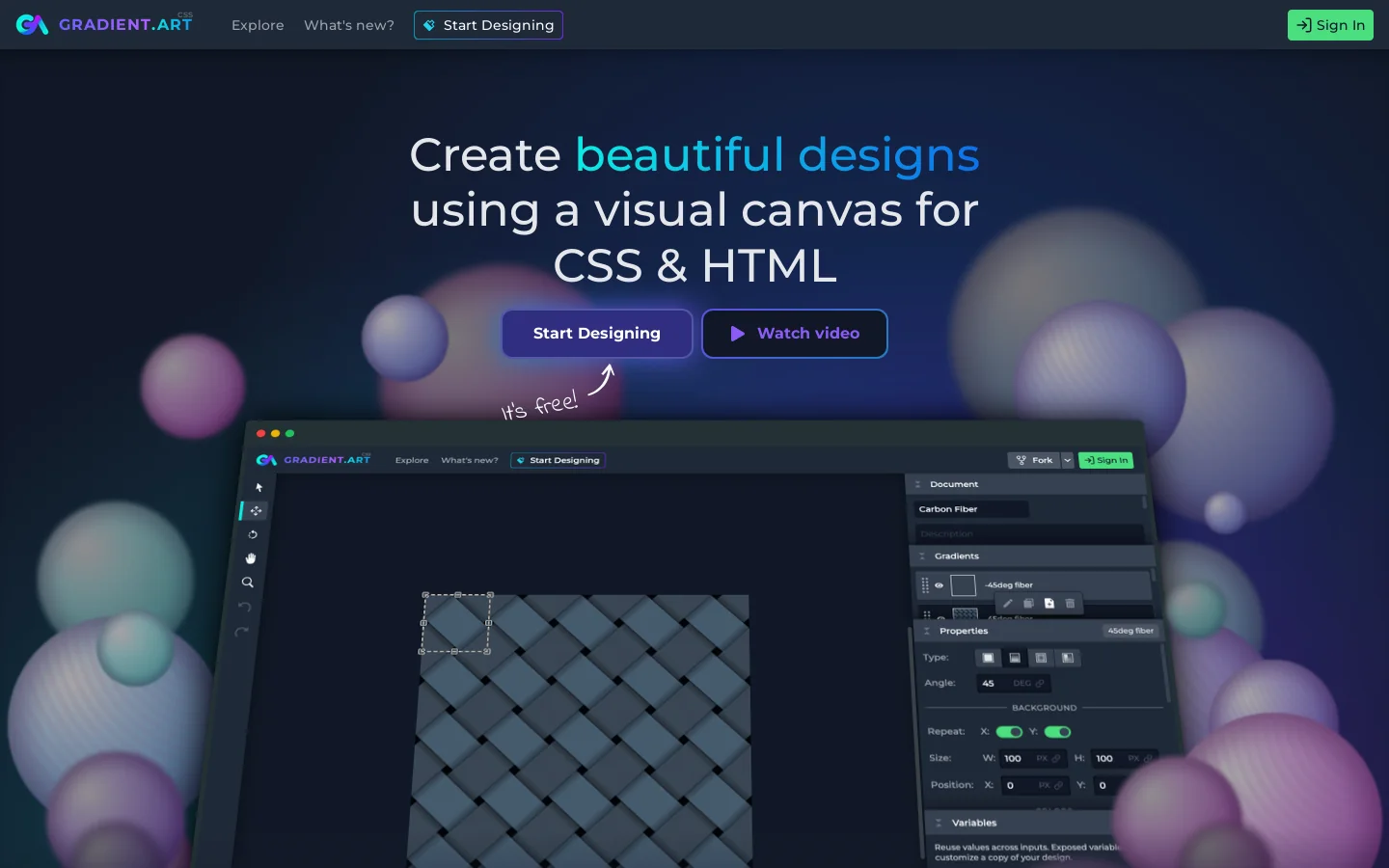Click the Size W field showing 100

coord(1032,758)
